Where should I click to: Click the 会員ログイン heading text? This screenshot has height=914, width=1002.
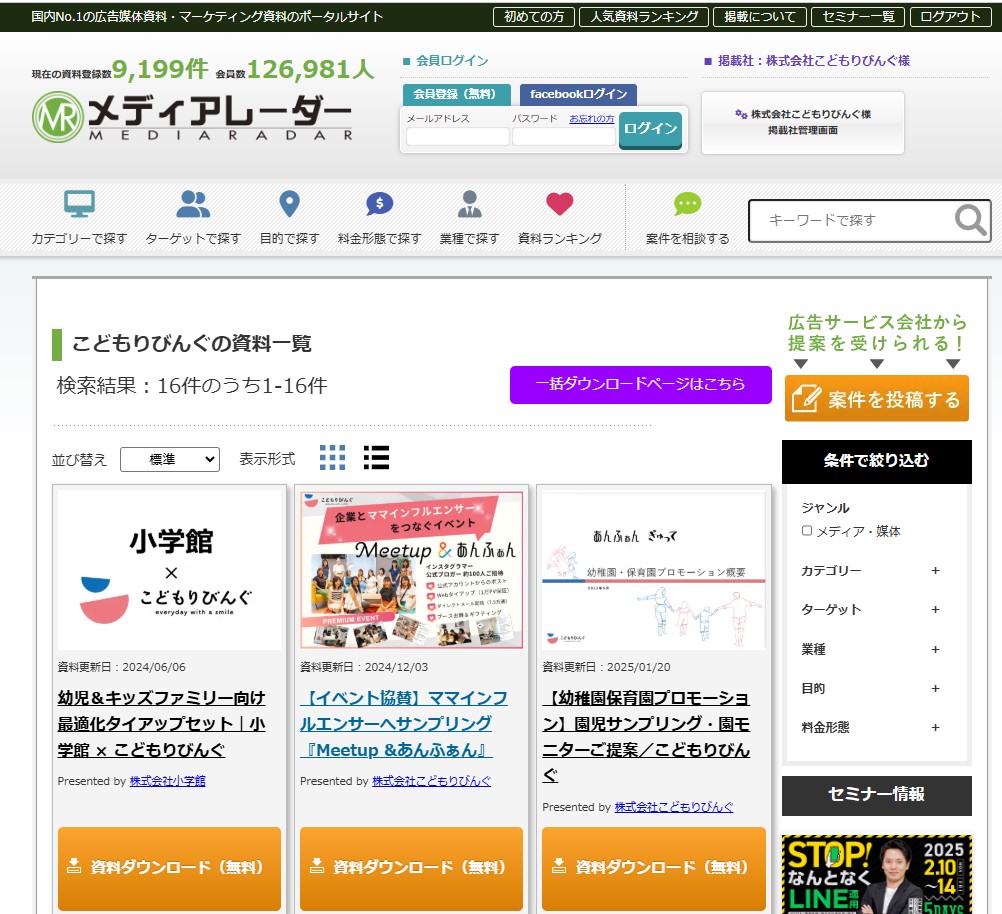[x=452, y=61]
